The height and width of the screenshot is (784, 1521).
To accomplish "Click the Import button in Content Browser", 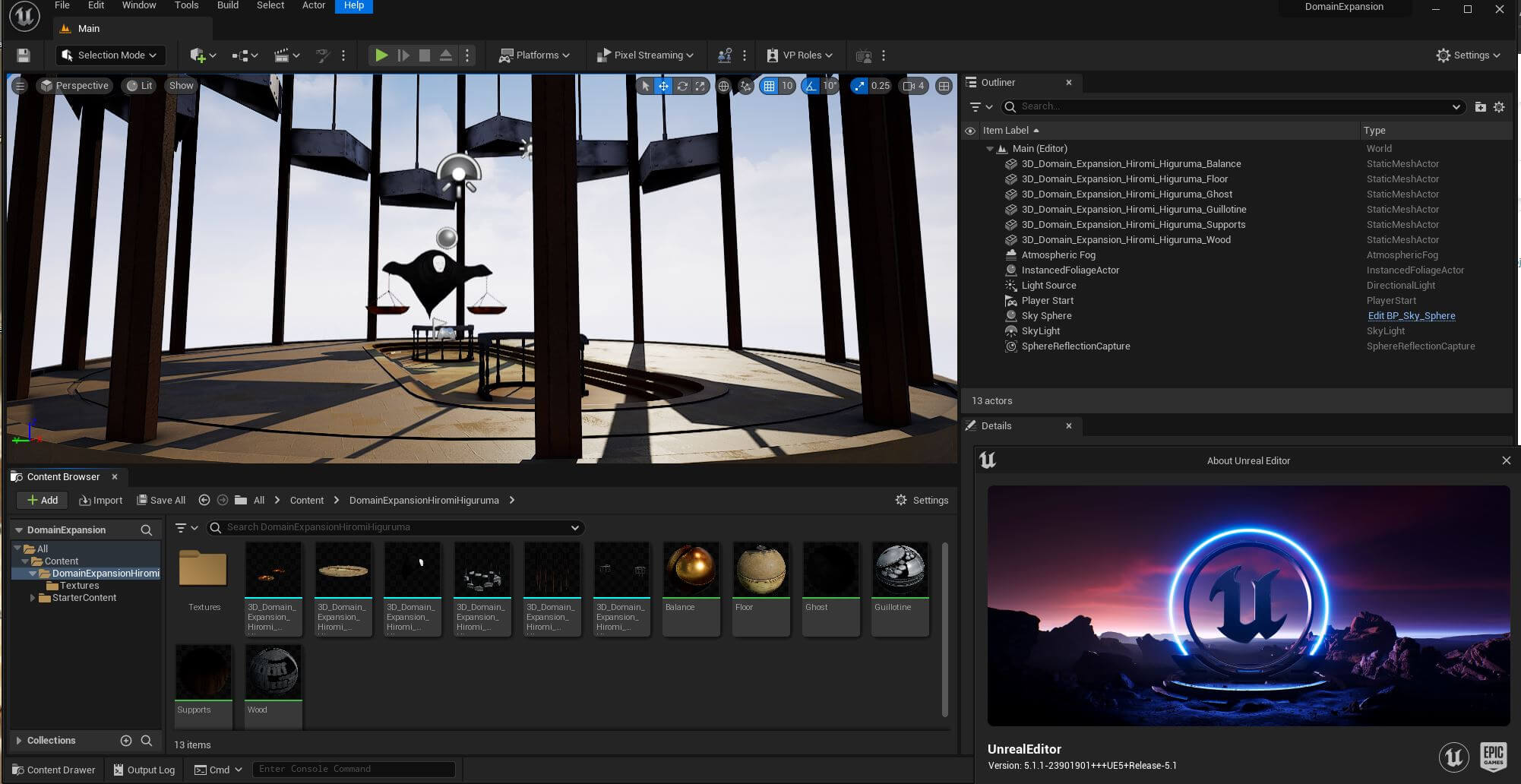I will click(x=101, y=500).
